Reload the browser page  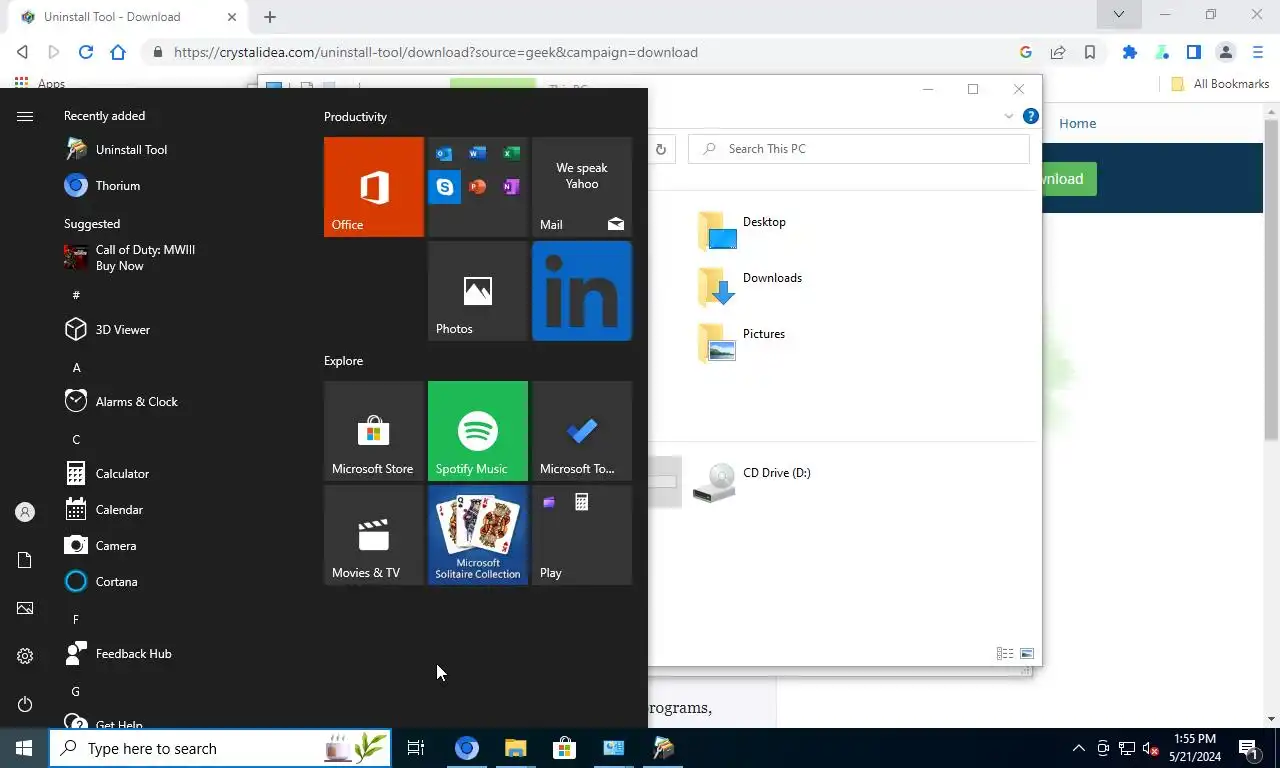pos(86,52)
